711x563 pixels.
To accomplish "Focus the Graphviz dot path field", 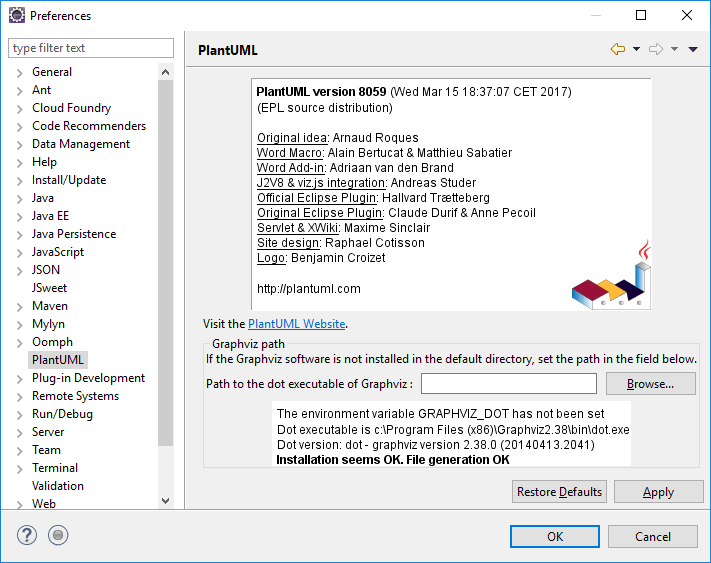I will coord(509,383).
